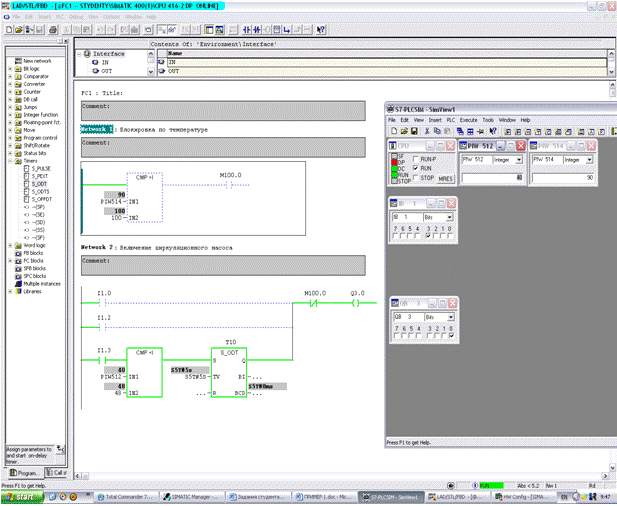Click the Cut icon in PLCSIM toolbar

click(426, 131)
